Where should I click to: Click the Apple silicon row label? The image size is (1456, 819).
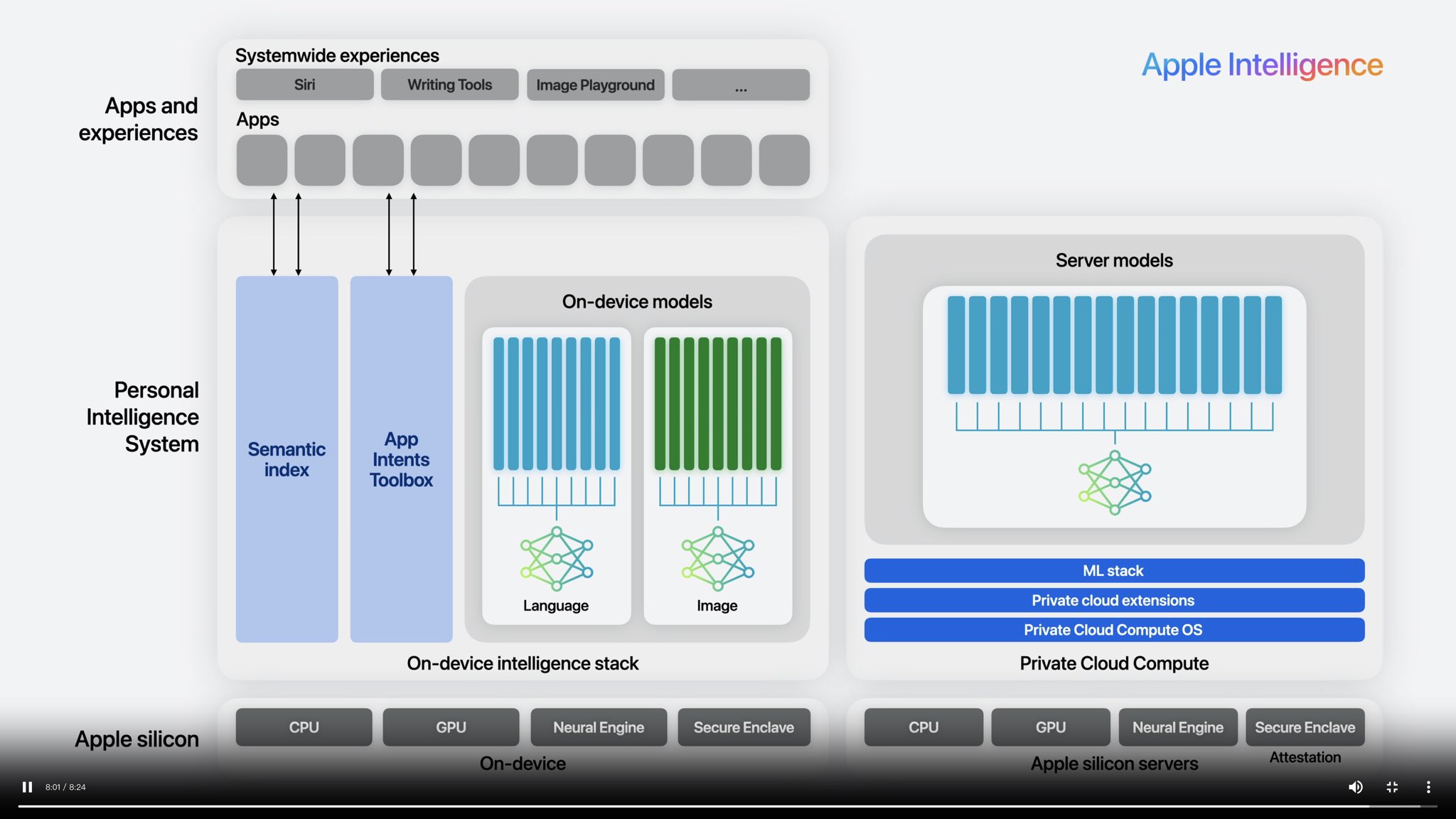pyautogui.click(x=136, y=739)
